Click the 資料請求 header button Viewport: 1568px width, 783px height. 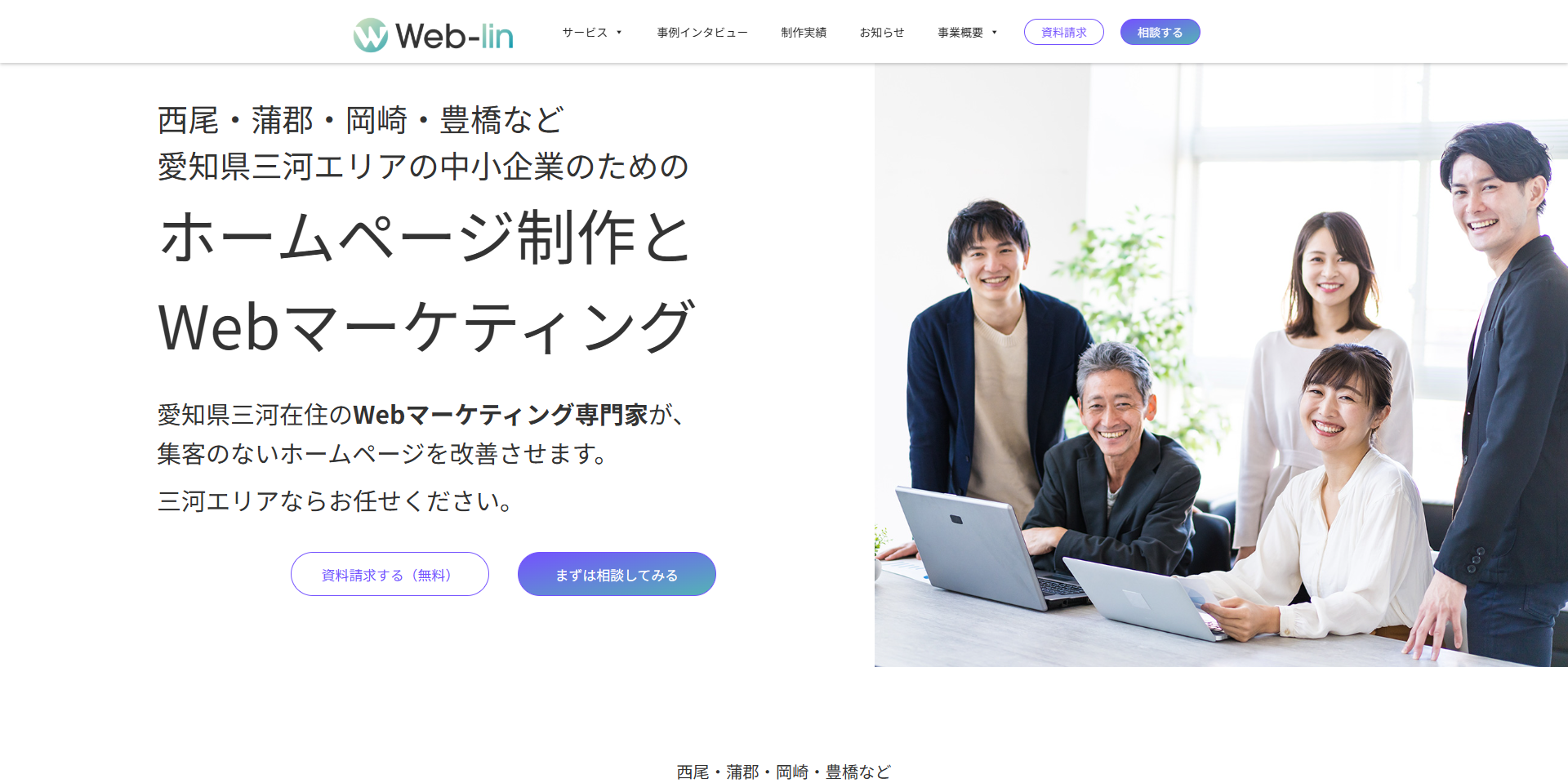1064,32
